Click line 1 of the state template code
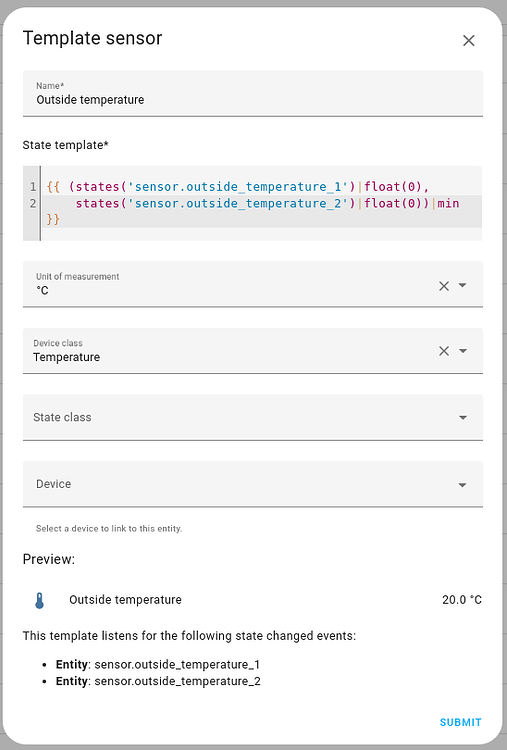 coord(238,187)
